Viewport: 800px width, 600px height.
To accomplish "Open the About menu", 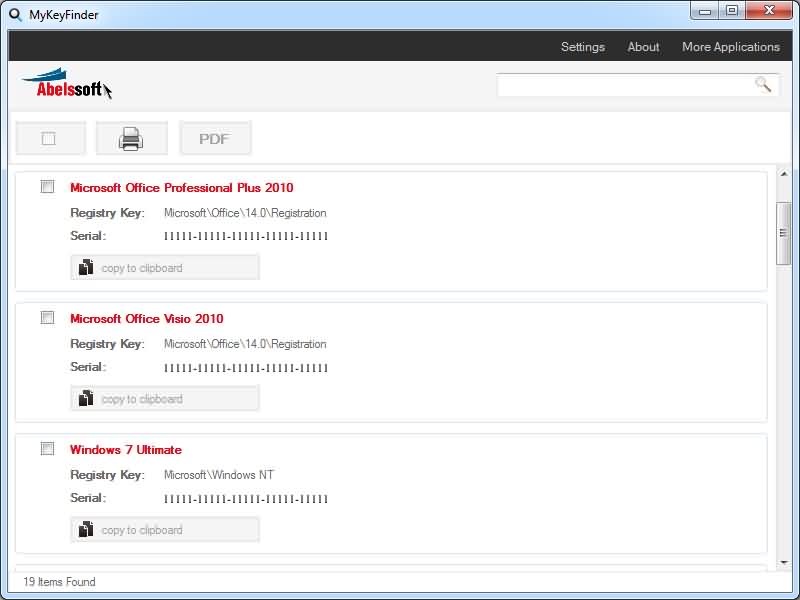I will point(643,47).
